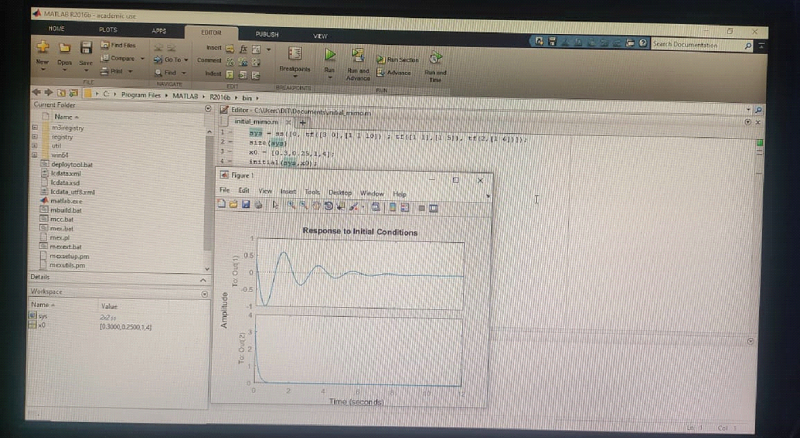Click MATLAB in the address path
The width and height of the screenshot is (800, 438).
(x=185, y=96)
